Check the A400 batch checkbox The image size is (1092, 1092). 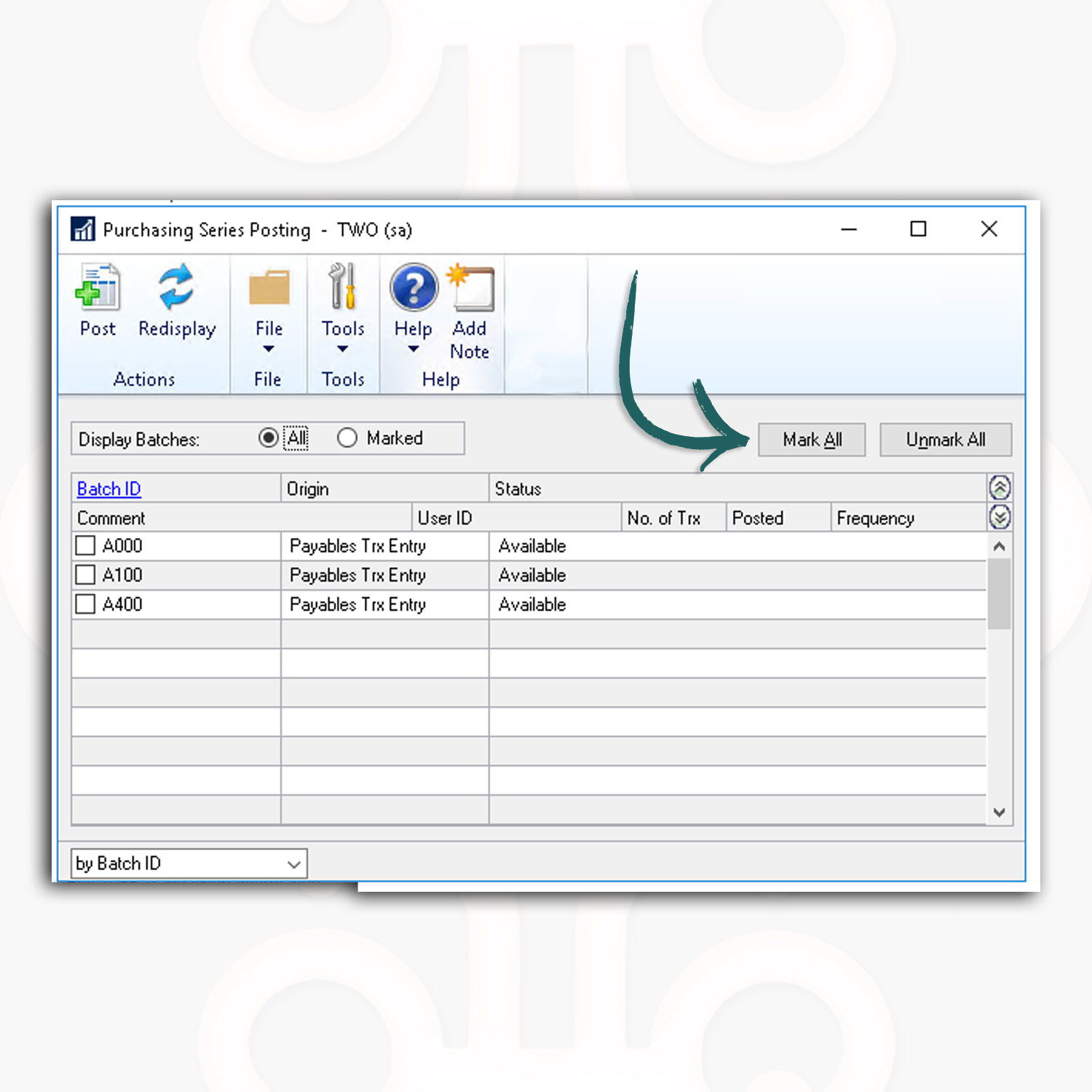(x=85, y=604)
